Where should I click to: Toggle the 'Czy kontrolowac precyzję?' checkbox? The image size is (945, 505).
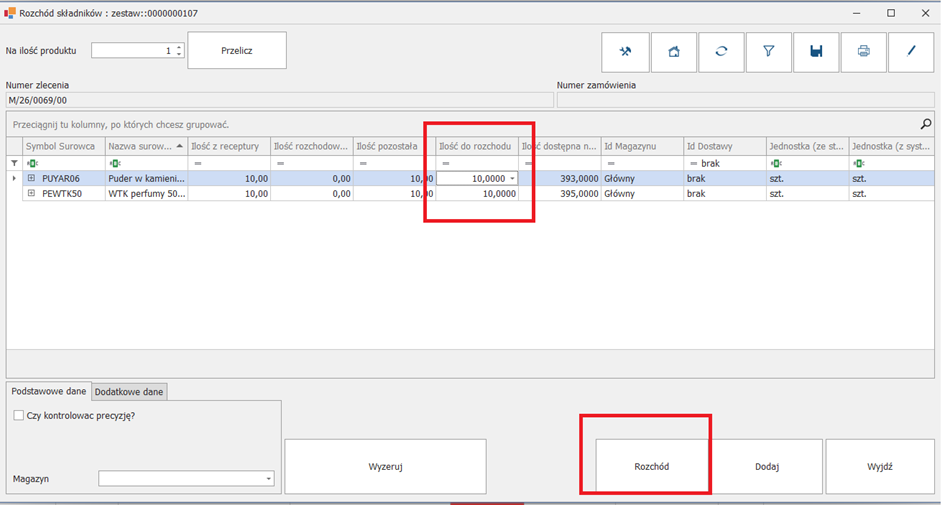(x=19, y=415)
